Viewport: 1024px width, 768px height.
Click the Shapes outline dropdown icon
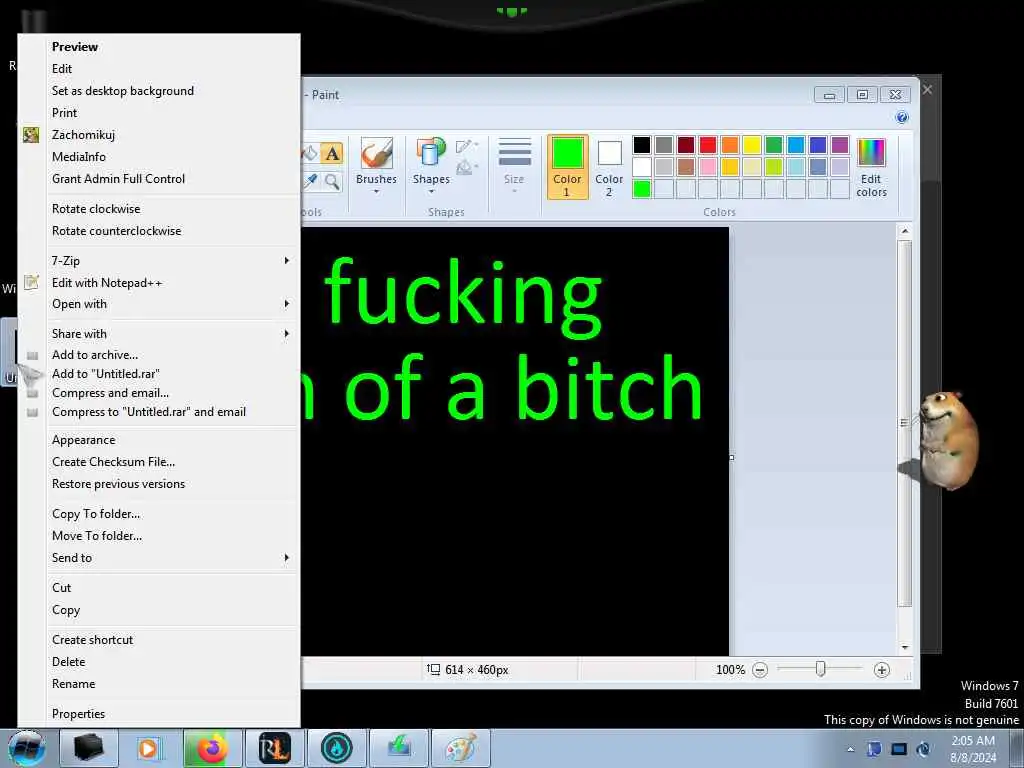[466, 146]
